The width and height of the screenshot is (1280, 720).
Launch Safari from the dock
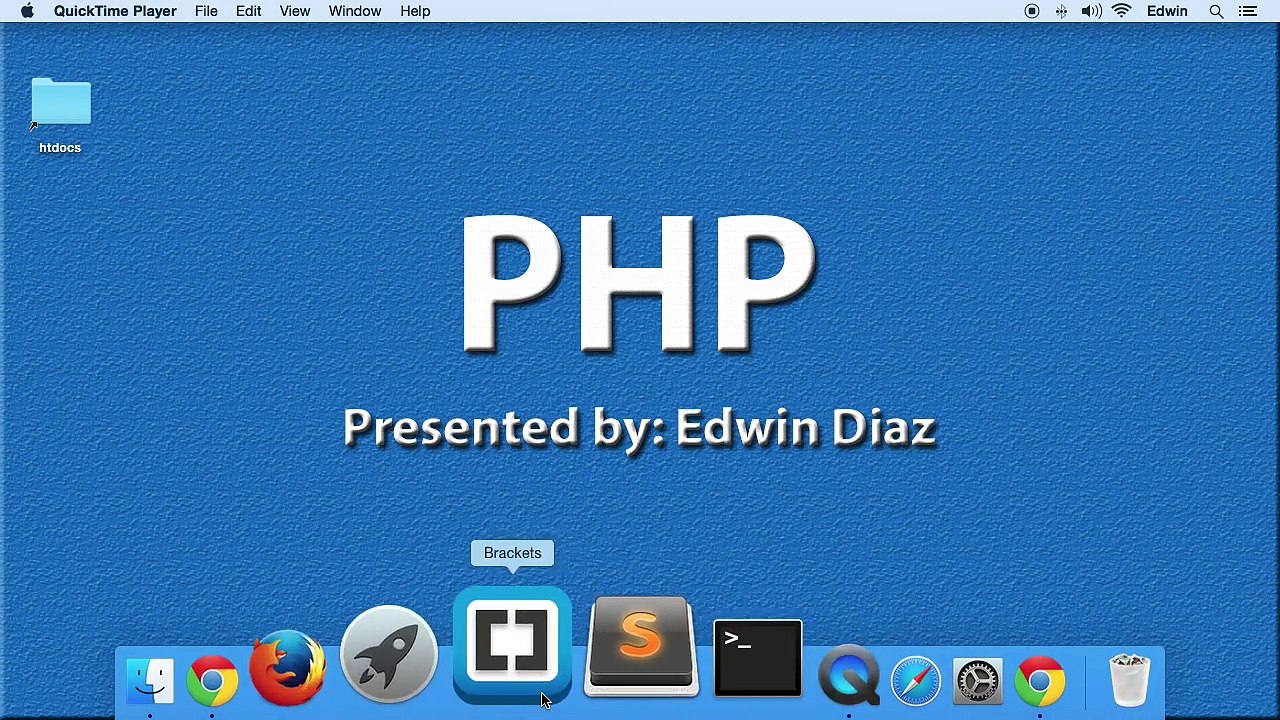[915, 681]
